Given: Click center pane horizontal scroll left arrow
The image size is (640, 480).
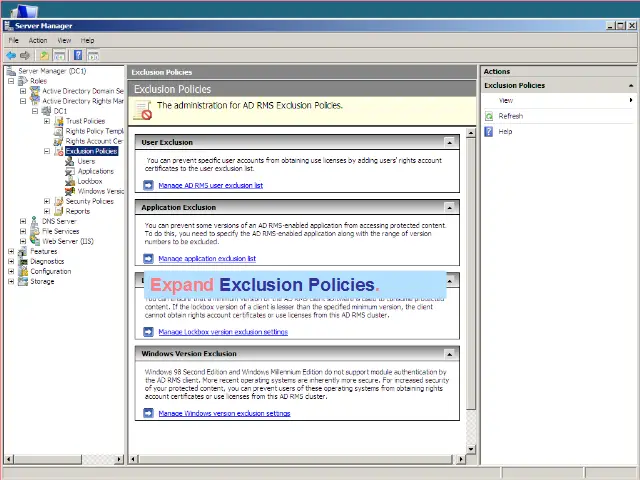Looking at the screenshot, I should tap(133, 459).
